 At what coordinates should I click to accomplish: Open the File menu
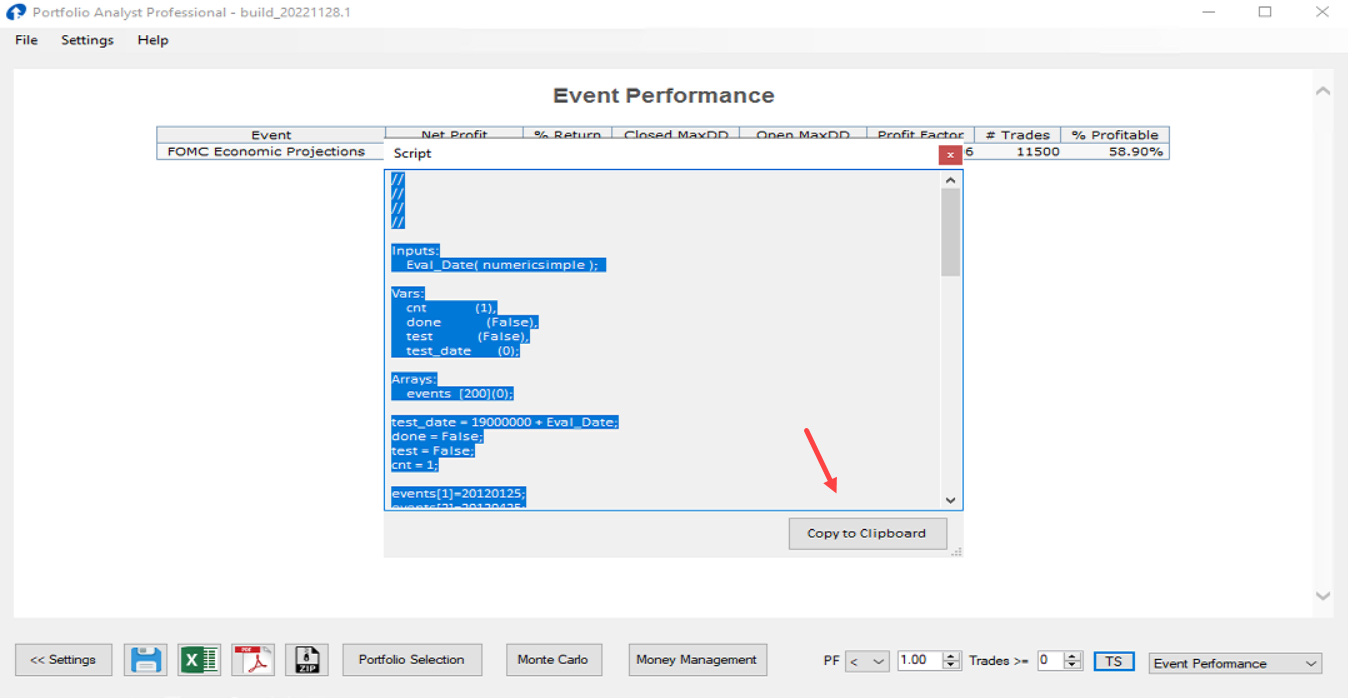point(26,40)
